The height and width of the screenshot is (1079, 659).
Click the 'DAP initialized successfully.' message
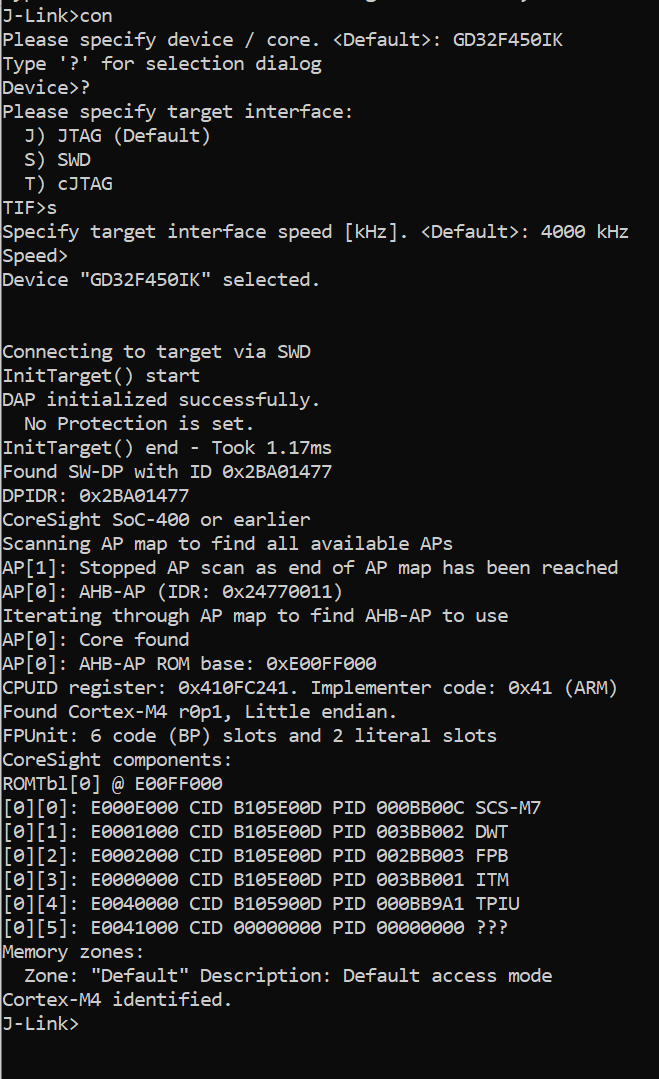click(161, 399)
